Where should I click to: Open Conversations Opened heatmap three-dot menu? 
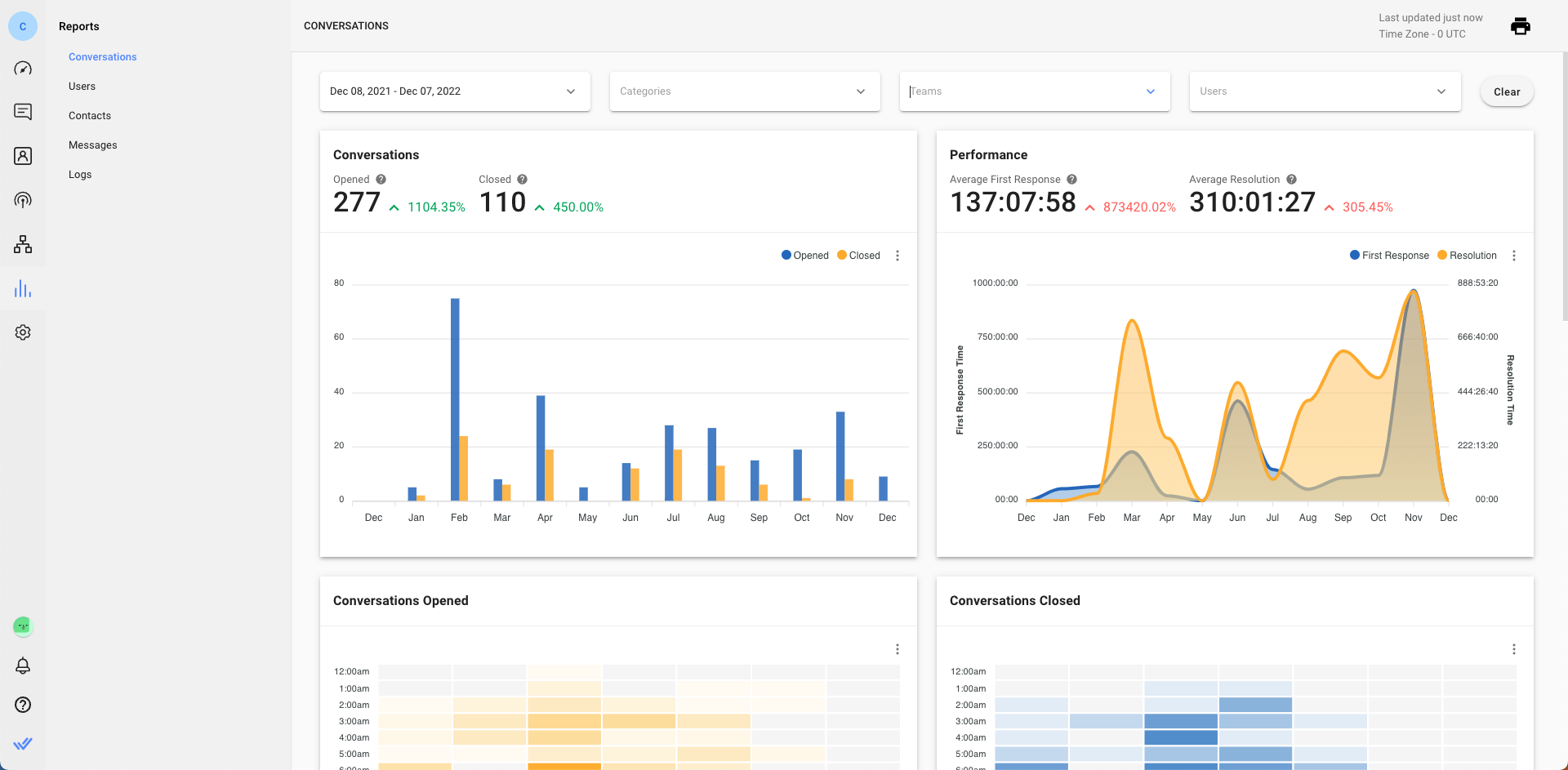pyautogui.click(x=898, y=649)
